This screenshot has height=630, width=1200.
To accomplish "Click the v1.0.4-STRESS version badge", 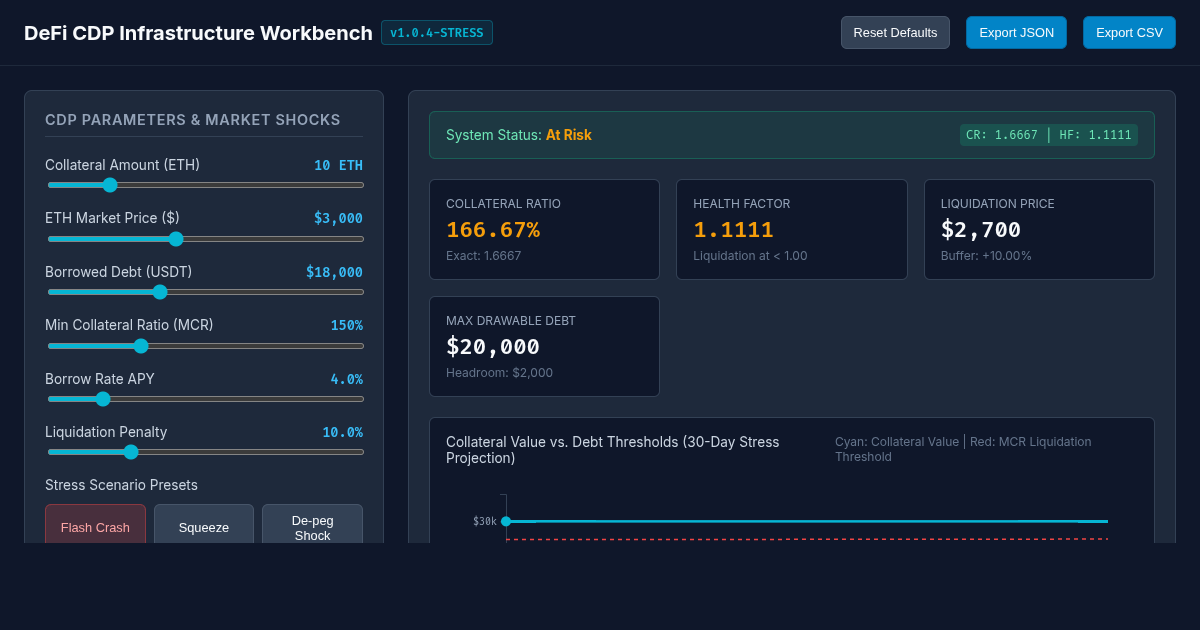I will (x=437, y=33).
